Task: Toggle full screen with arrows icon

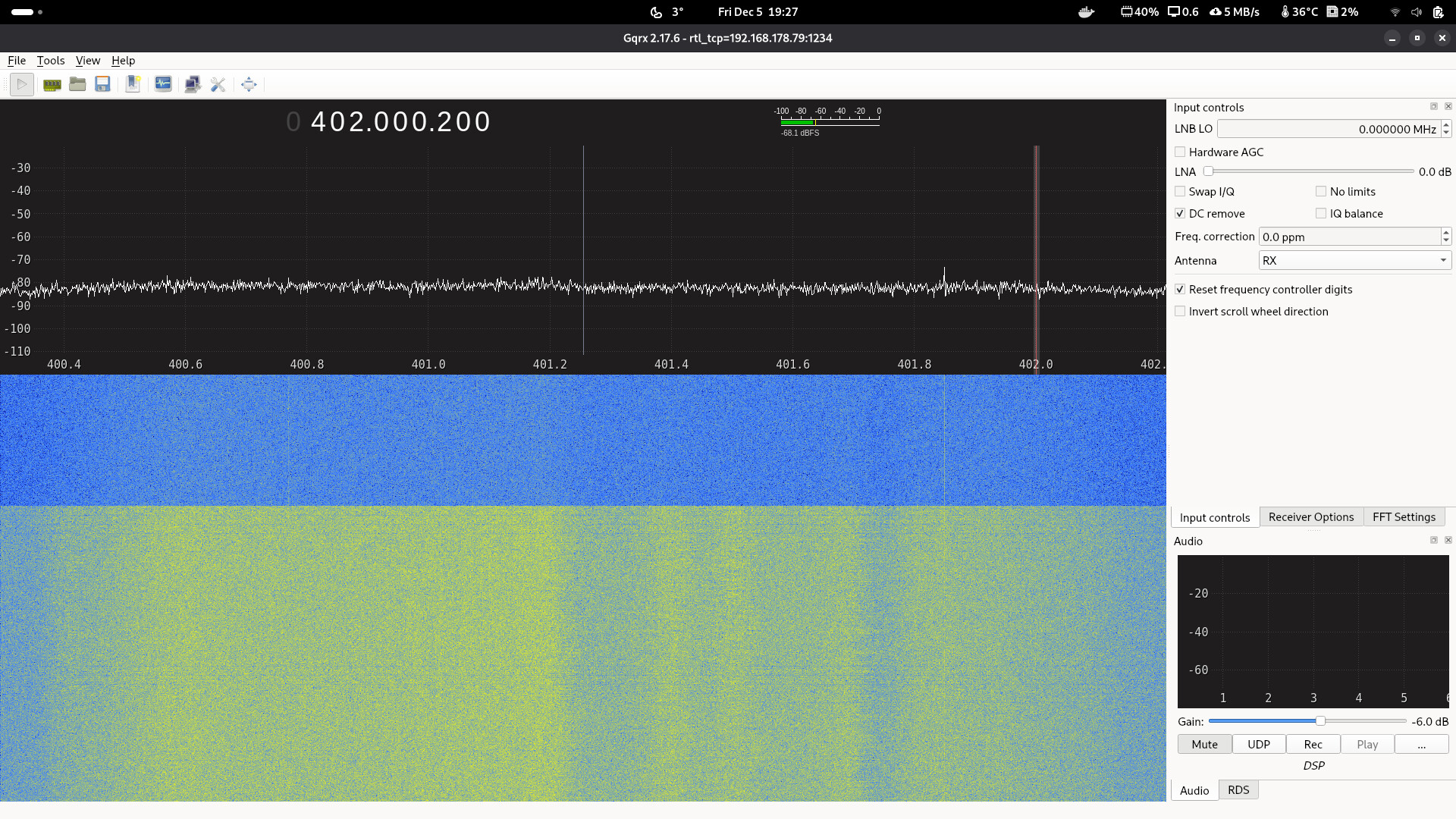Action: (x=249, y=84)
